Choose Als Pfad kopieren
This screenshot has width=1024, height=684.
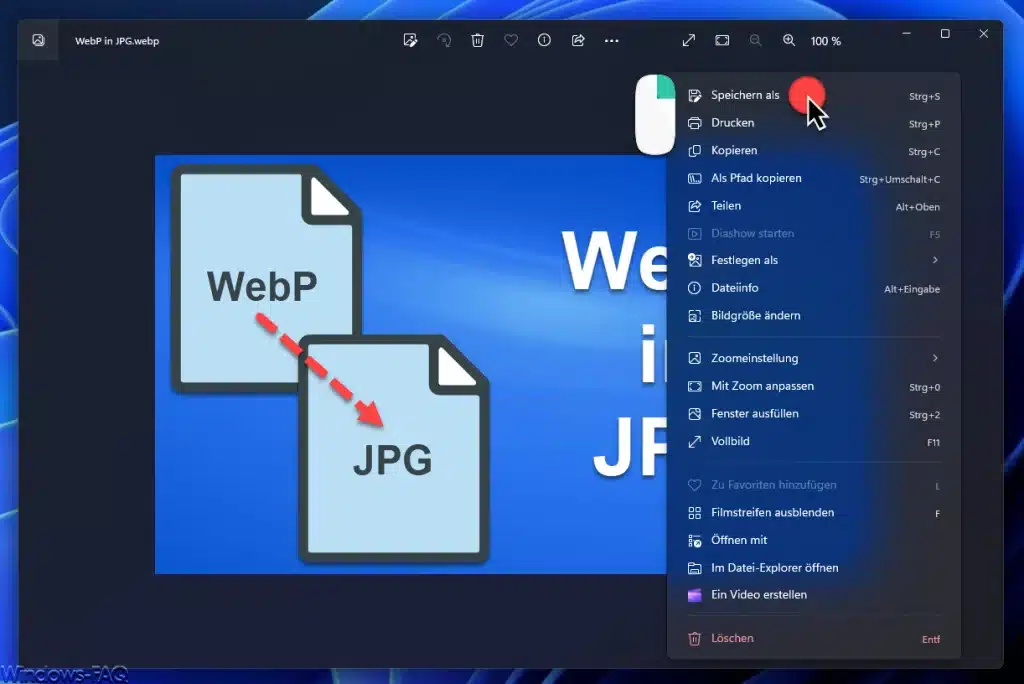pyautogui.click(x=814, y=178)
